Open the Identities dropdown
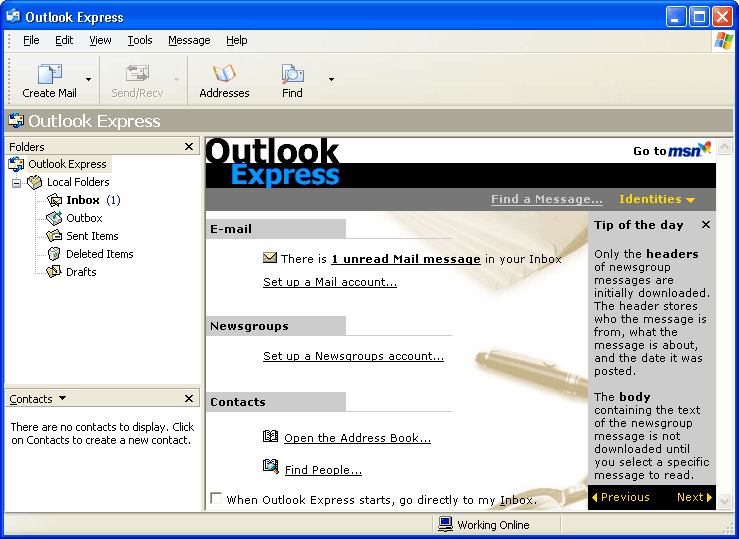The height and width of the screenshot is (539, 739). click(657, 199)
